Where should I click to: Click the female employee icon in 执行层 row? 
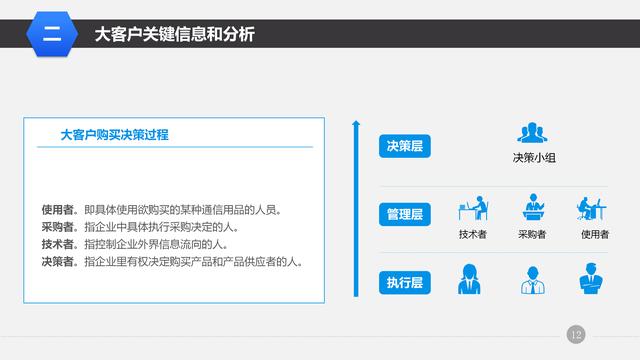[x=469, y=279]
